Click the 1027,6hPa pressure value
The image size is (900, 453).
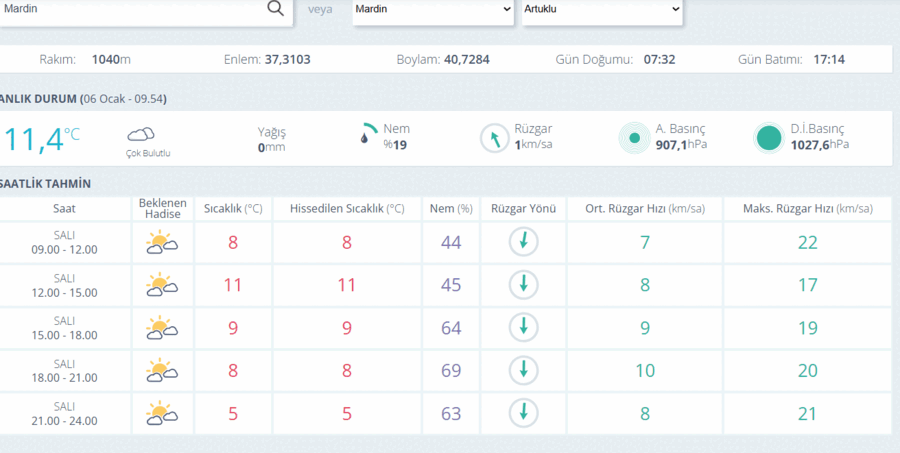[820, 144]
